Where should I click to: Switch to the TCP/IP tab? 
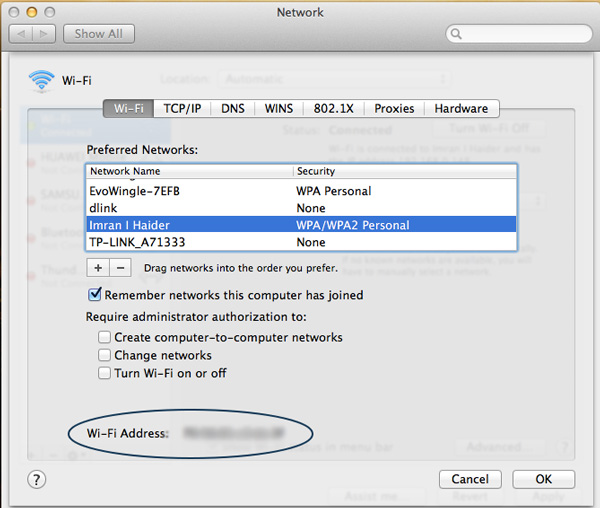tap(182, 109)
